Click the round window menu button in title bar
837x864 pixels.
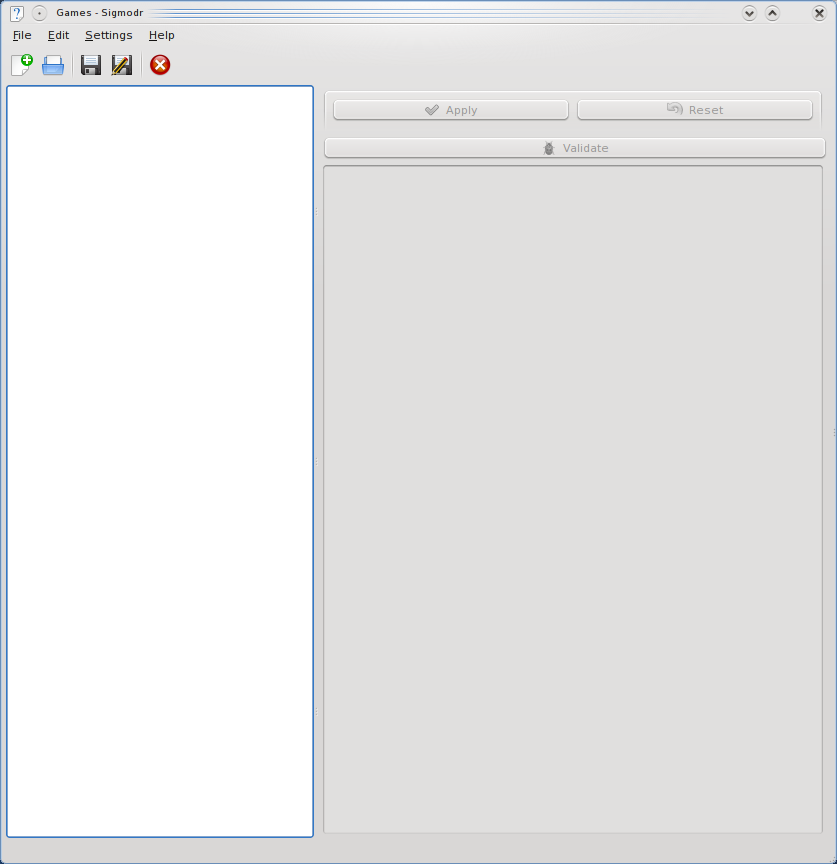click(x=39, y=13)
